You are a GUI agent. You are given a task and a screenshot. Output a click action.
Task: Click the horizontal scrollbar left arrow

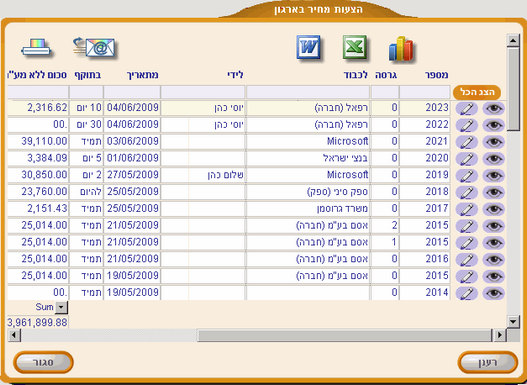coord(14,335)
